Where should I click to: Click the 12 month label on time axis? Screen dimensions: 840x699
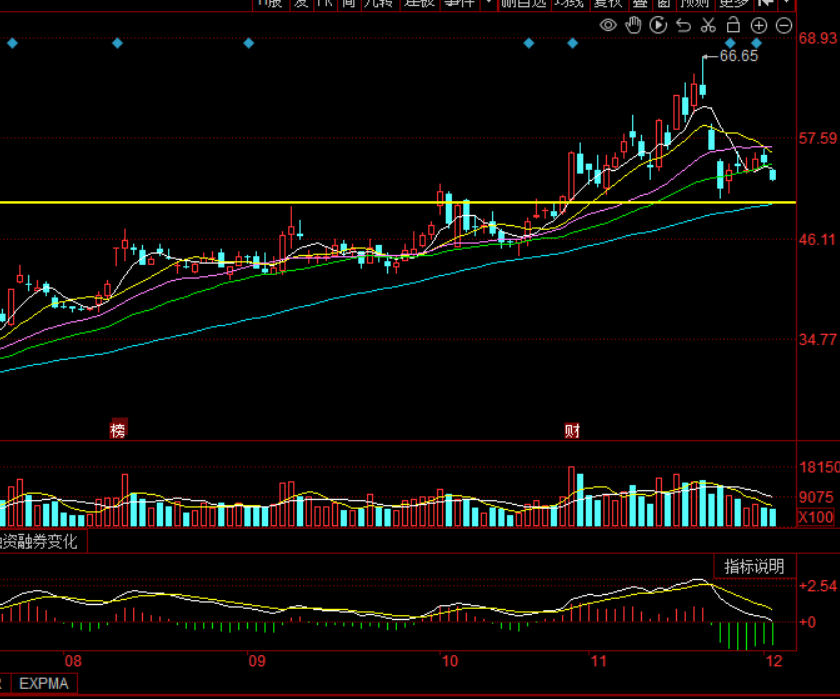click(774, 660)
